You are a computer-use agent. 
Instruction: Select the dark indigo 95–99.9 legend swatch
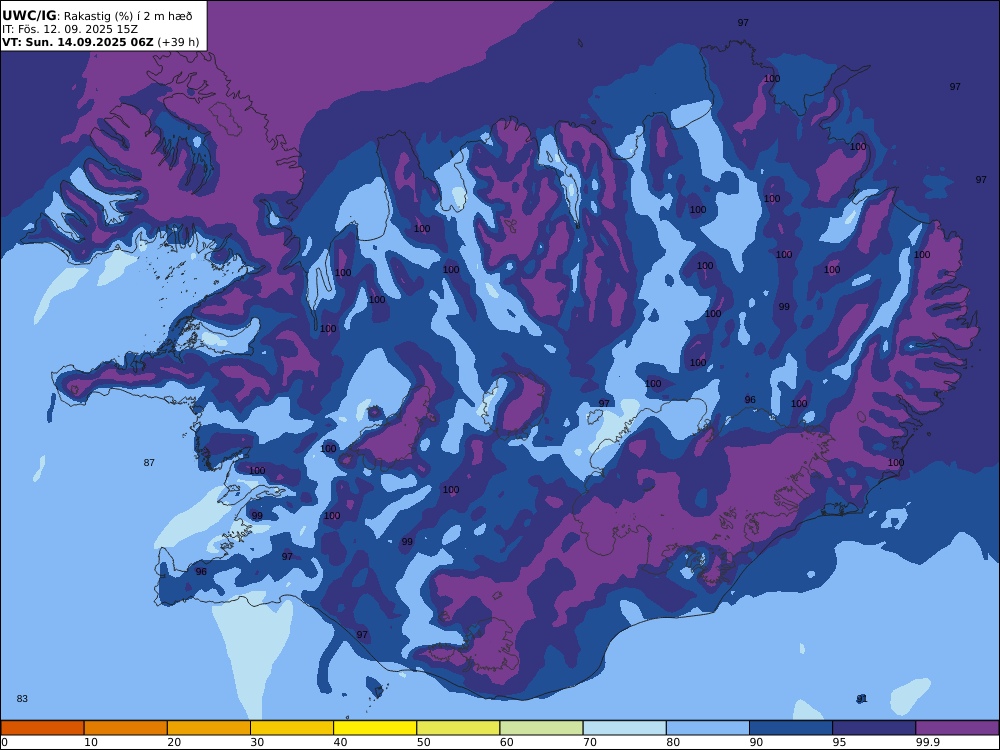coord(874,728)
